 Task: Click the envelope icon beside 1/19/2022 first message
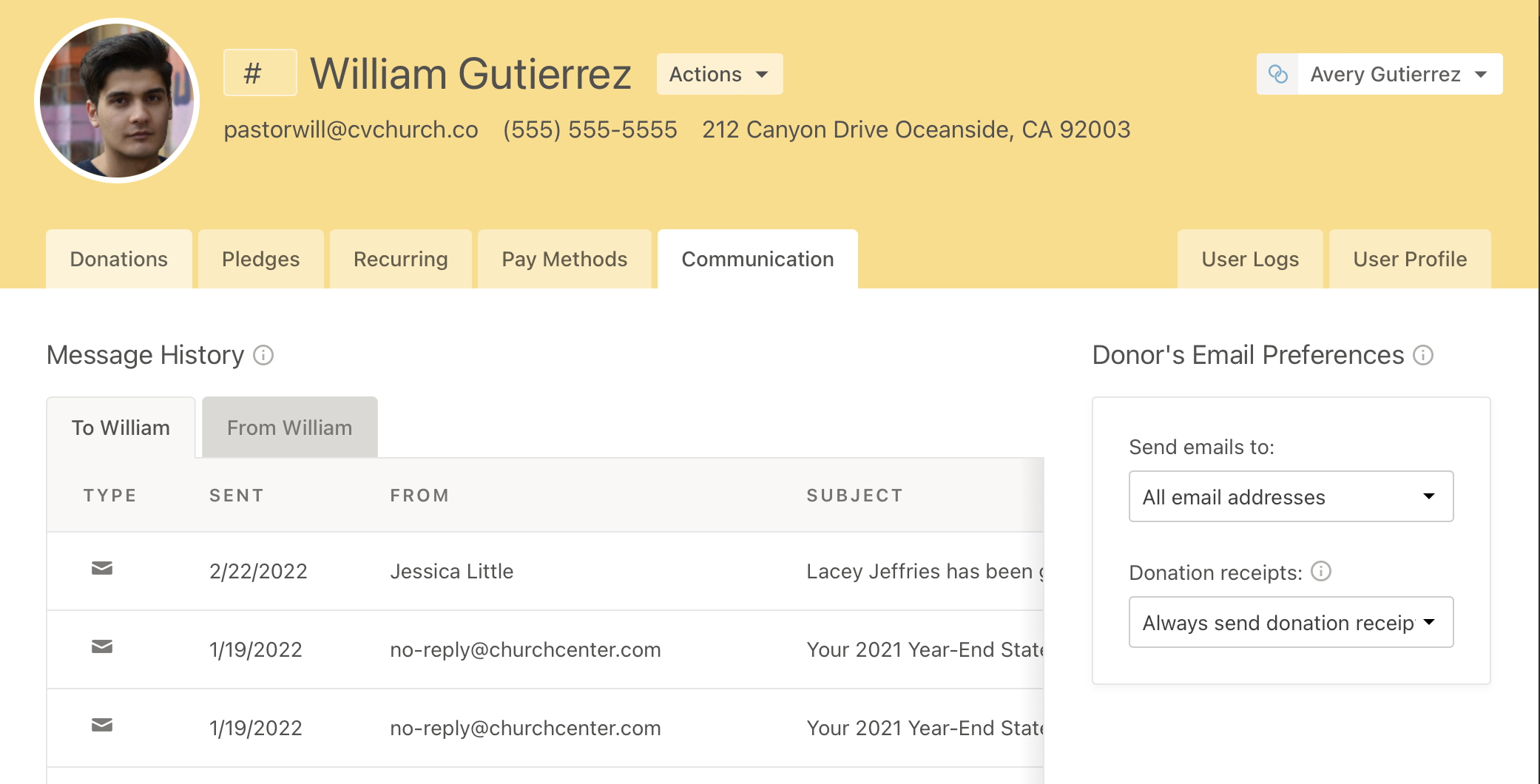[x=102, y=646]
